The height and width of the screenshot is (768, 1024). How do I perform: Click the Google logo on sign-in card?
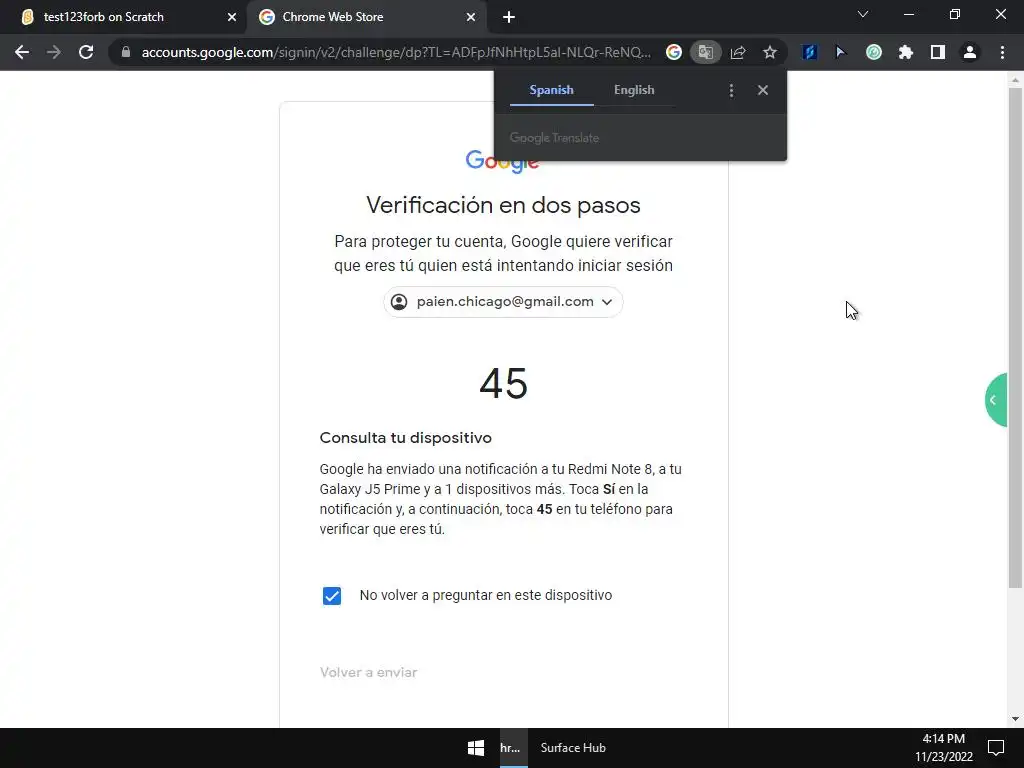[x=503, y=161]
